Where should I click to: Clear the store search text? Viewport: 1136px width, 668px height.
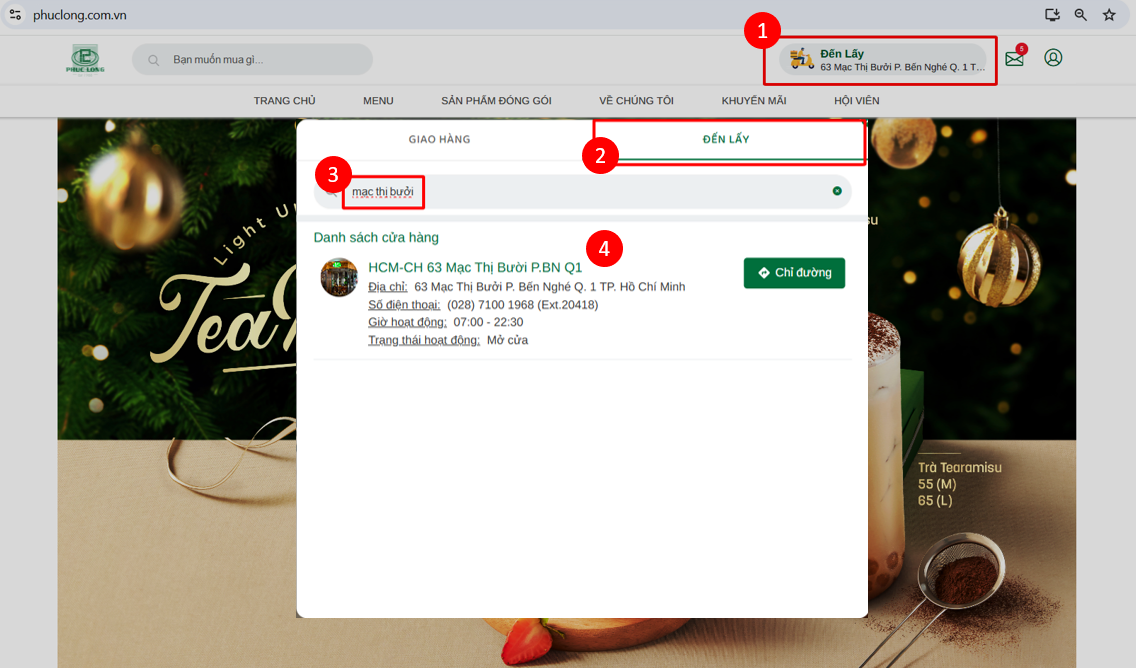click(x=837, y=191)
